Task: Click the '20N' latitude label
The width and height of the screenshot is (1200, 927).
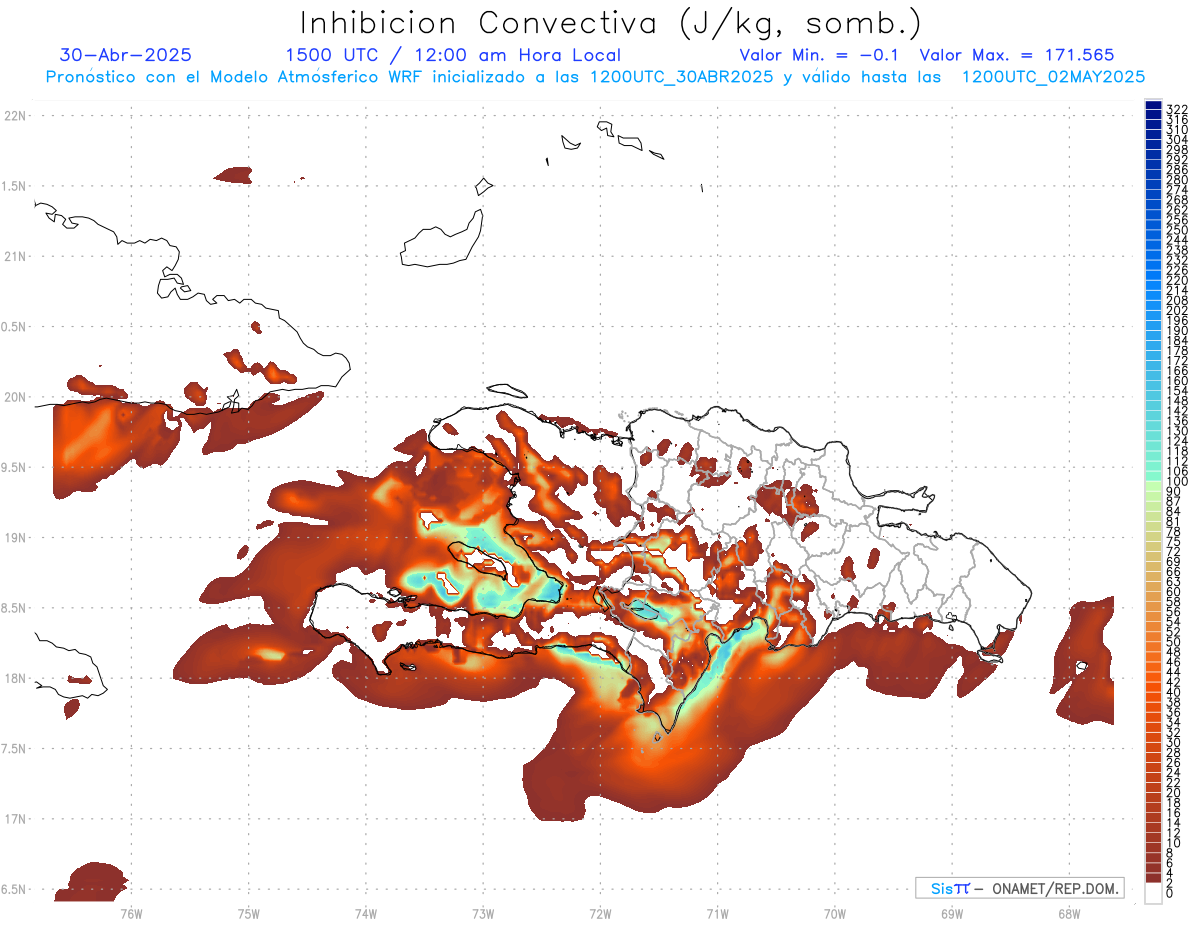Action: pyautogui.click(x=16, y=397)
